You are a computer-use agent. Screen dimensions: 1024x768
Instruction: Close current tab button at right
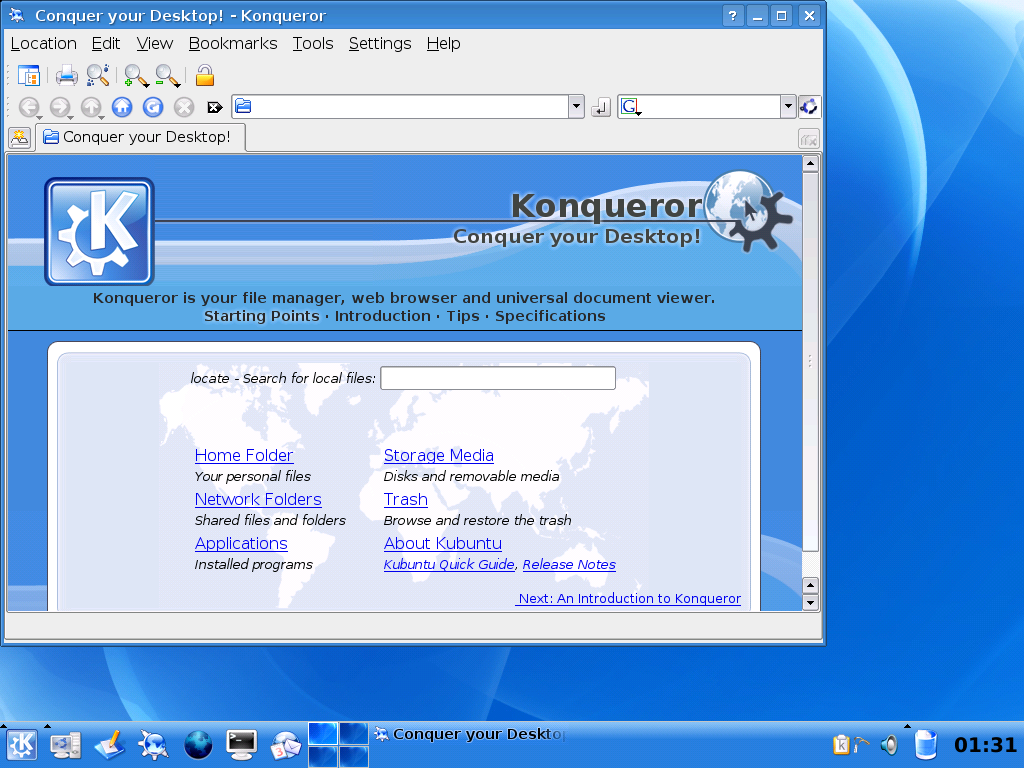[808, 139]
